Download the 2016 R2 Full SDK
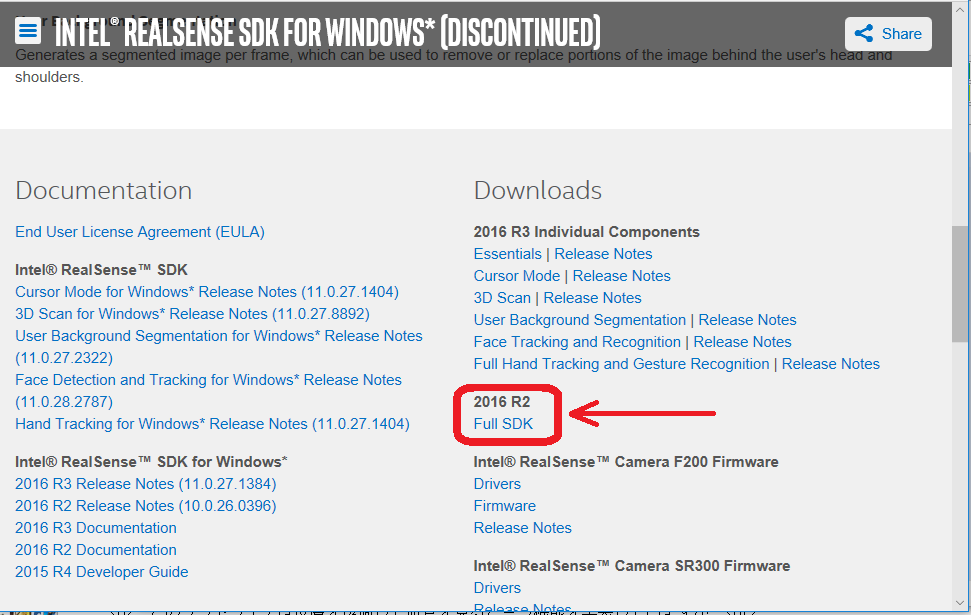Viewport: 971px width, 615px height. tap(503, 424)
